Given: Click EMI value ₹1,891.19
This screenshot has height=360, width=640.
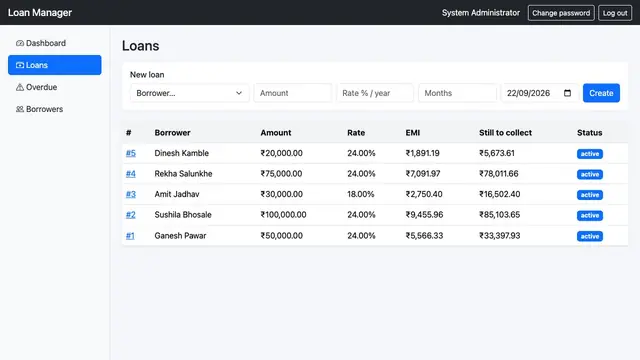Looking at the screenshot, I should click(422, 153).
